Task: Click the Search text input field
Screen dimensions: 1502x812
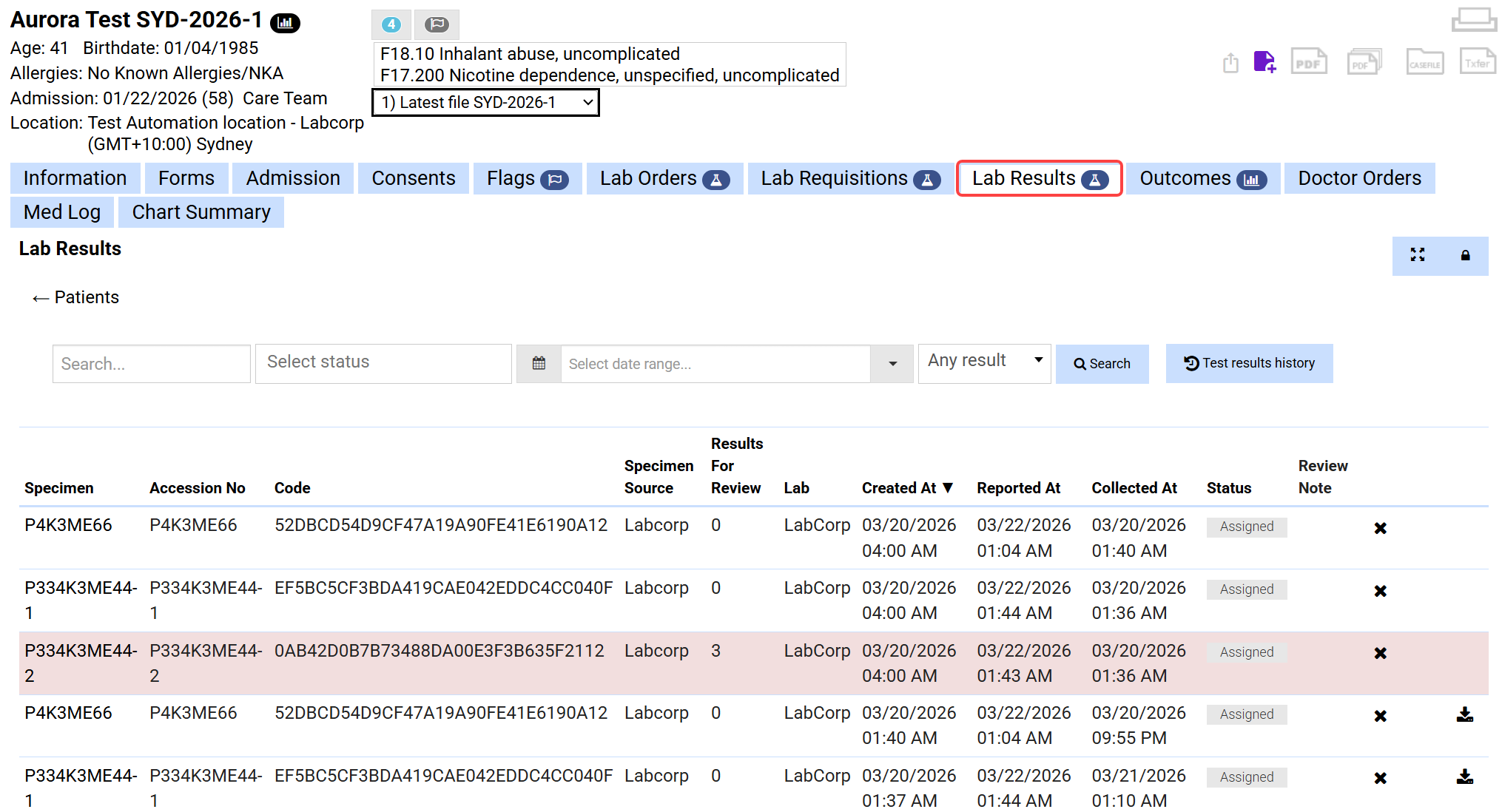Action: pyautogui.click(x=152, y=364)
